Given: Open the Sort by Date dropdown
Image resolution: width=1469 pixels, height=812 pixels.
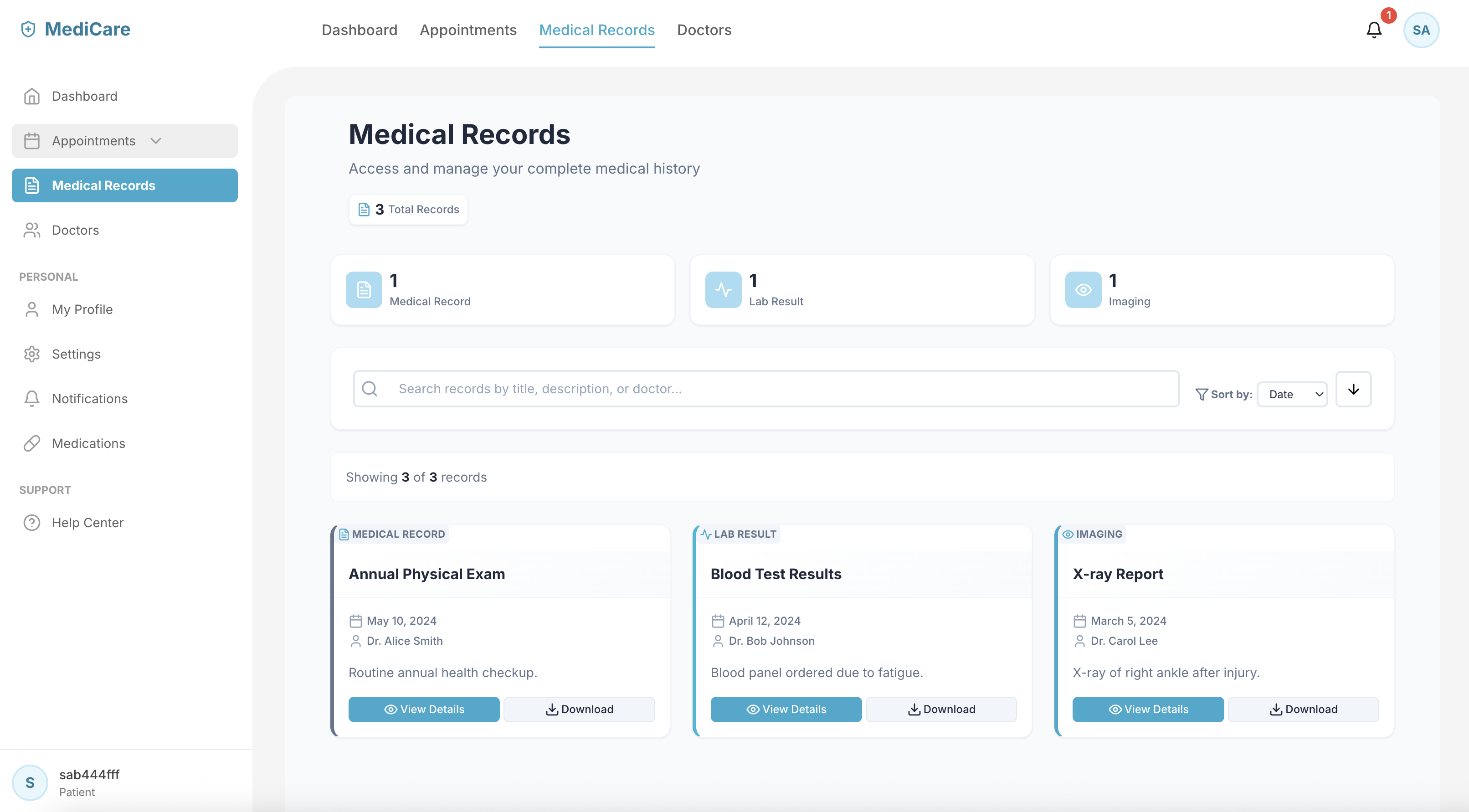Looking at the screenshot, I should [x=1292, y=394].
